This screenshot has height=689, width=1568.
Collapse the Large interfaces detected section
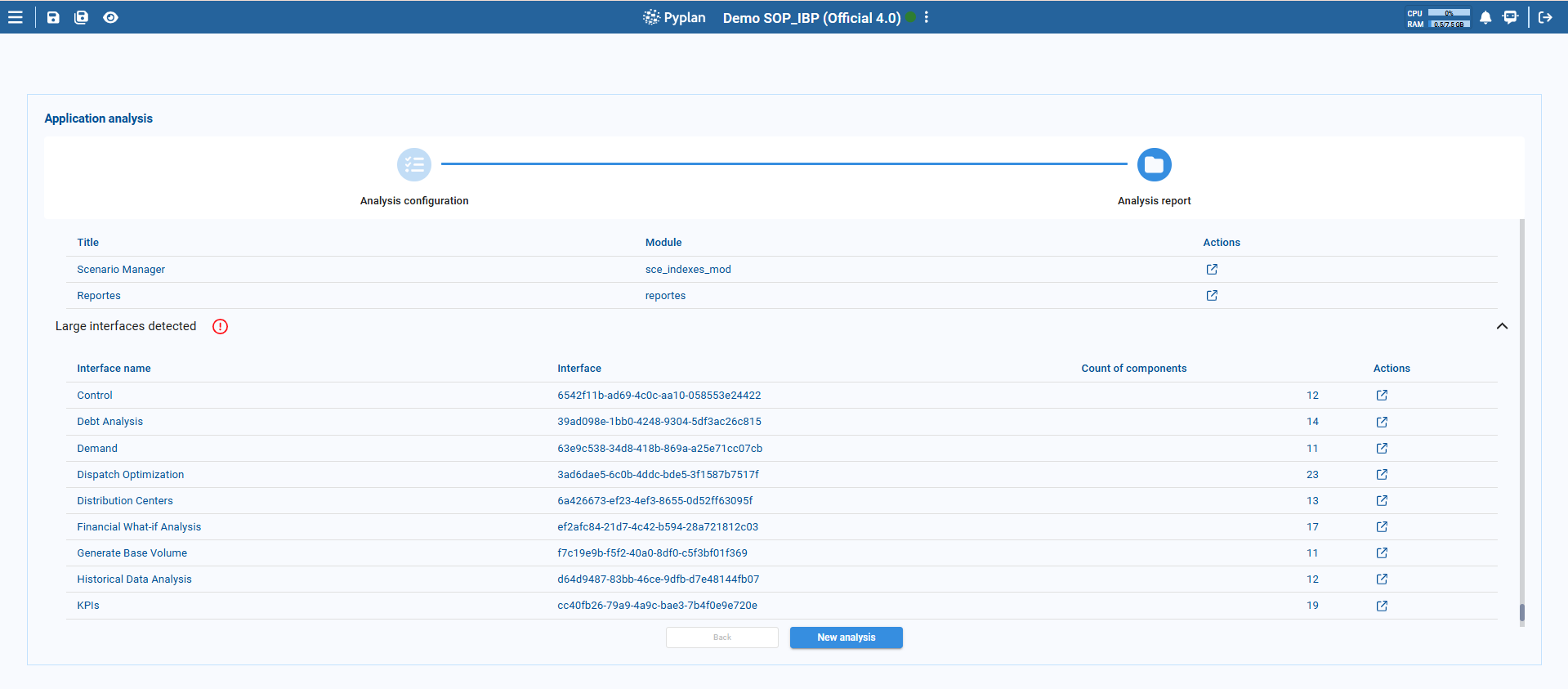pyautogui.click(x=1502, y=326)
